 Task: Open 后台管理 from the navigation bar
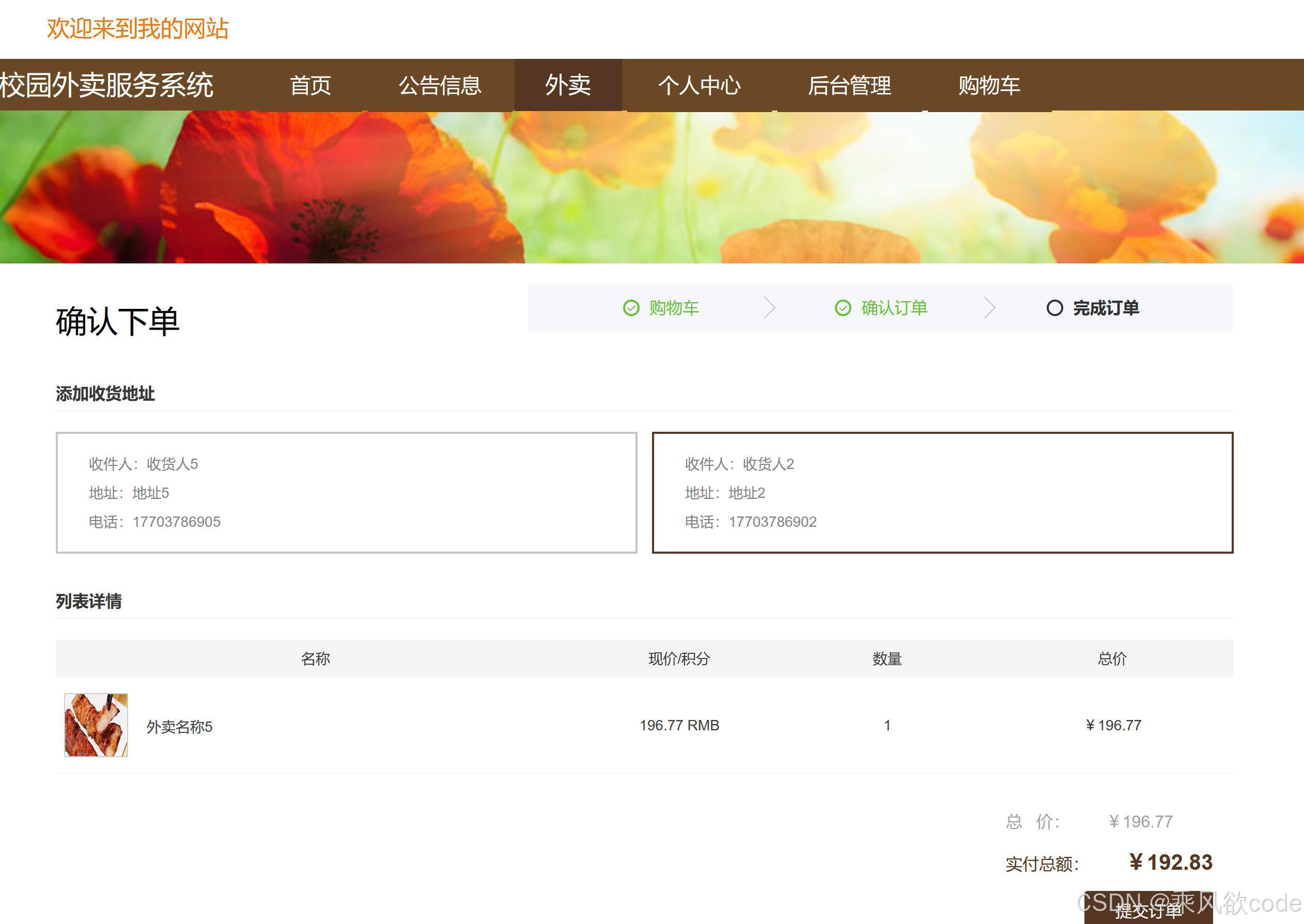click(849, 85)
